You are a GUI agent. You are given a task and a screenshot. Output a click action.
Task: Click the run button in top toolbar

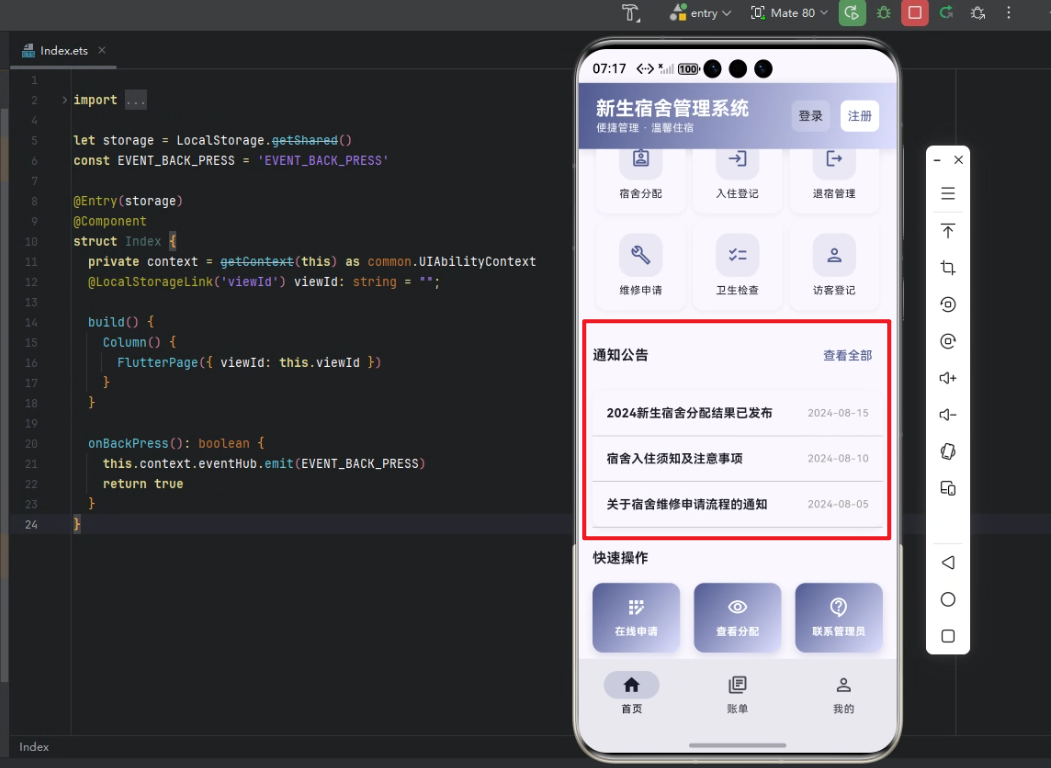click(852, 13)
